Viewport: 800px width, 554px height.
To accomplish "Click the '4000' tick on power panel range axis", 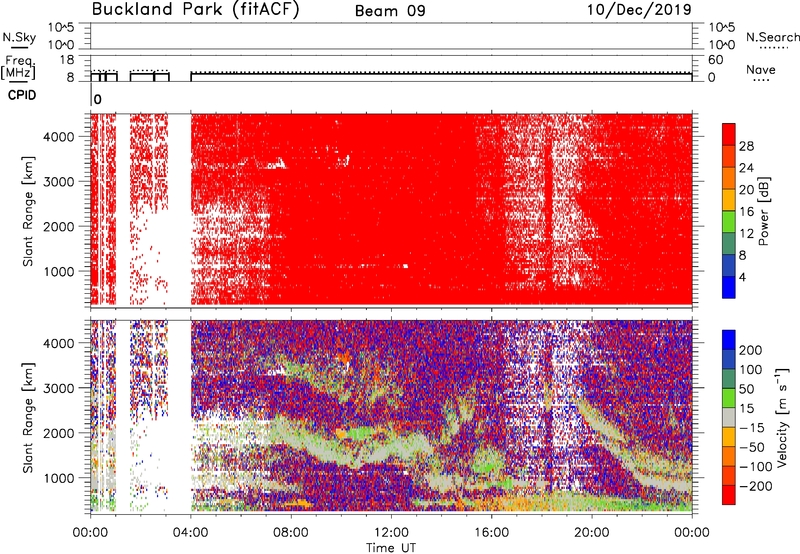I will (x=58, y=137).
